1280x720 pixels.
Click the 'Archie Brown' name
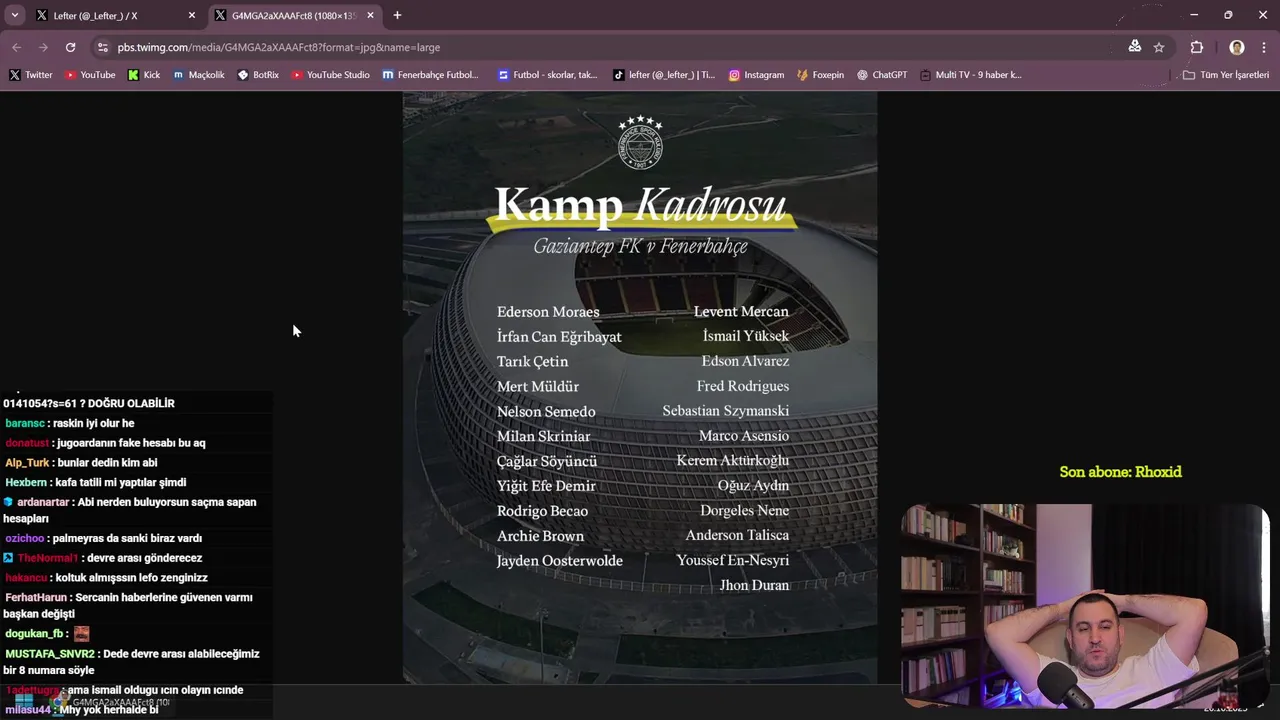point(540,536)
